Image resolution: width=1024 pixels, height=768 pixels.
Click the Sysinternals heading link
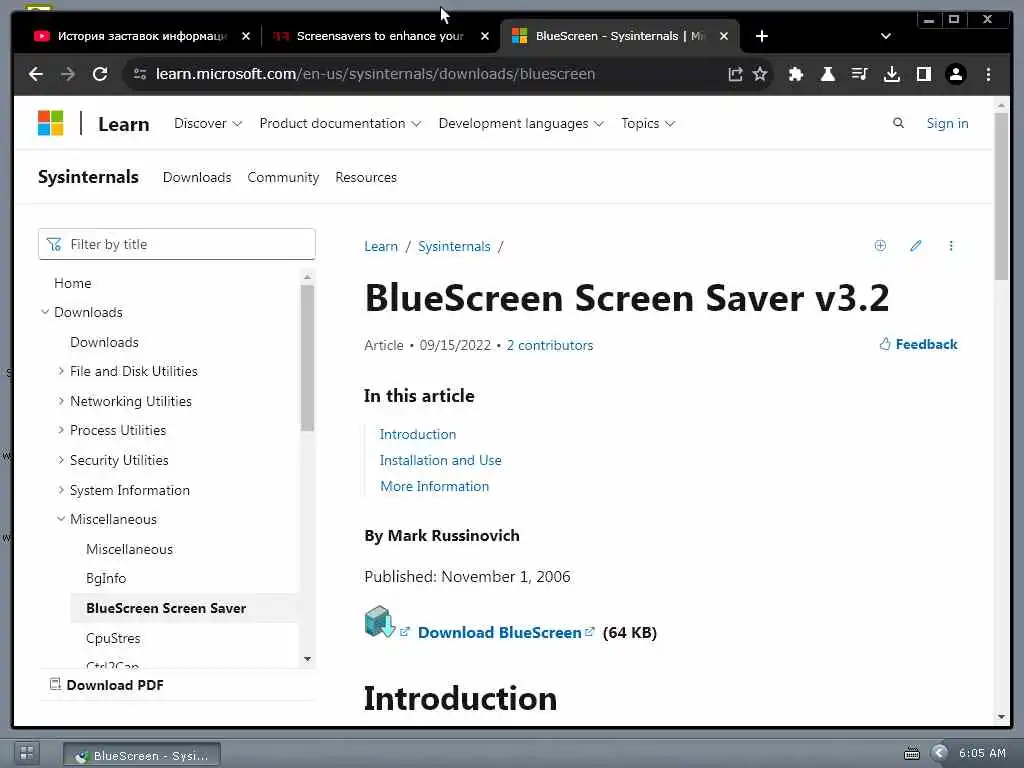pos(88,177)
